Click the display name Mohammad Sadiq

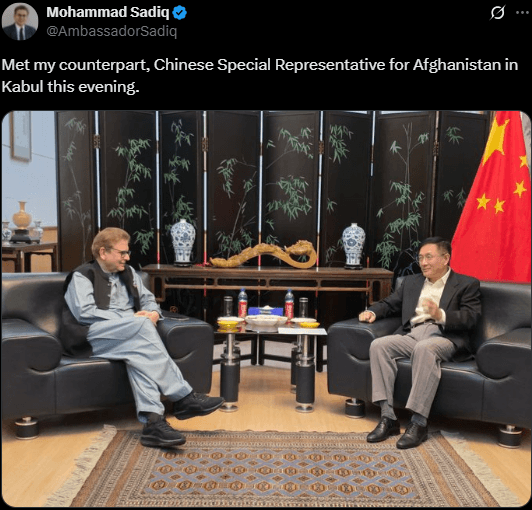[x=108, y=13]
